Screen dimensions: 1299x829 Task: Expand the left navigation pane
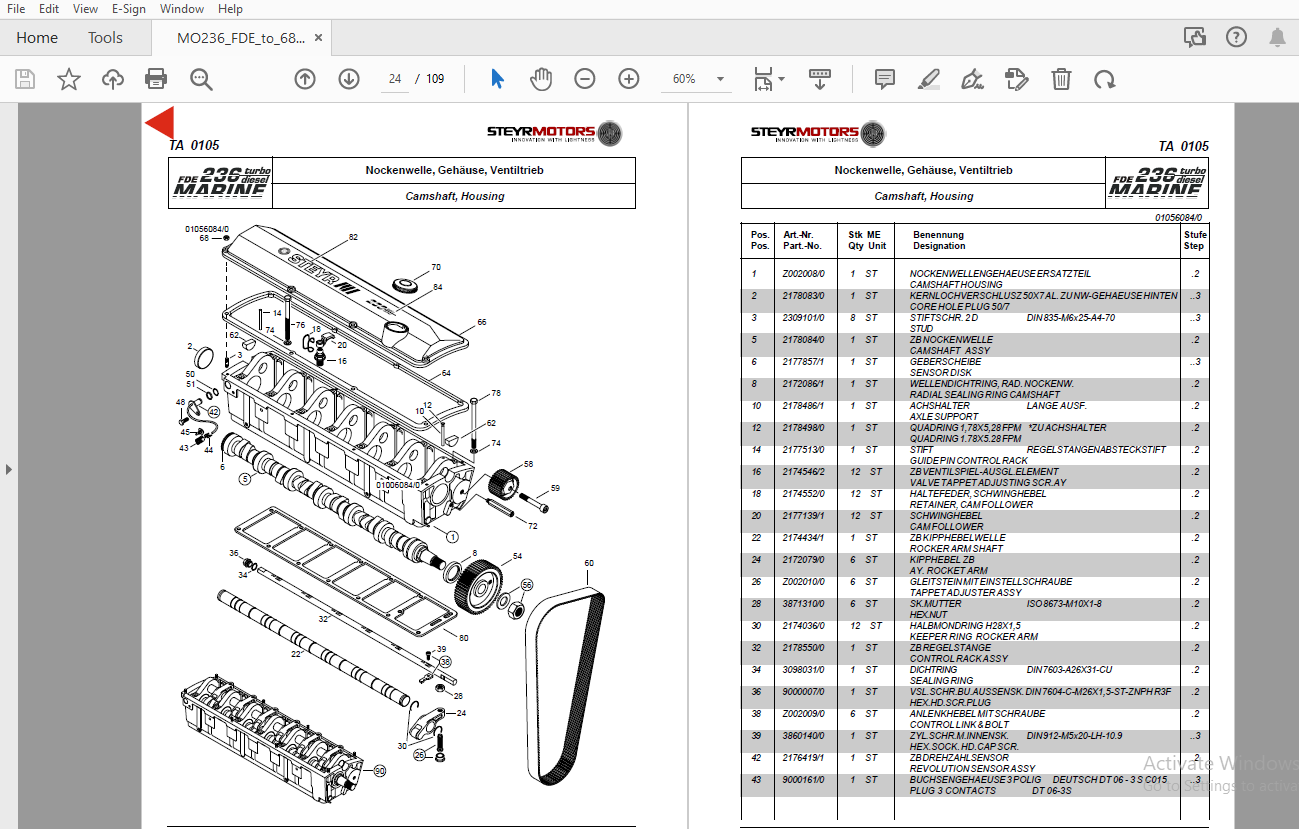(9, 468)
